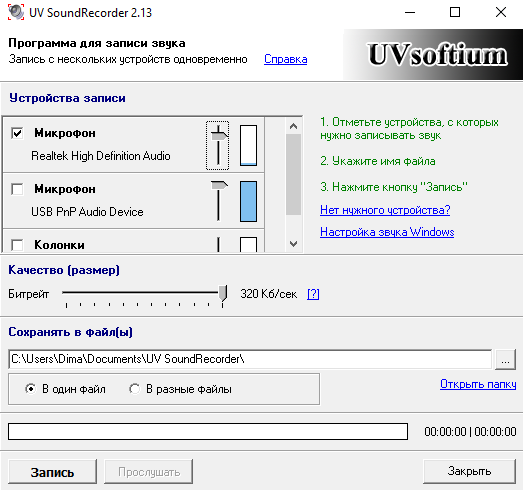This screenshot has width=523, height=490.
Task: Minimize the UV SoundRecorder window
Action: point(410,13)
